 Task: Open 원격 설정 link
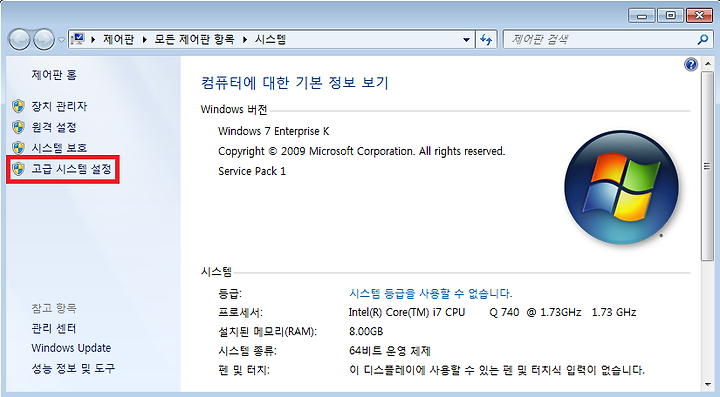54,127
